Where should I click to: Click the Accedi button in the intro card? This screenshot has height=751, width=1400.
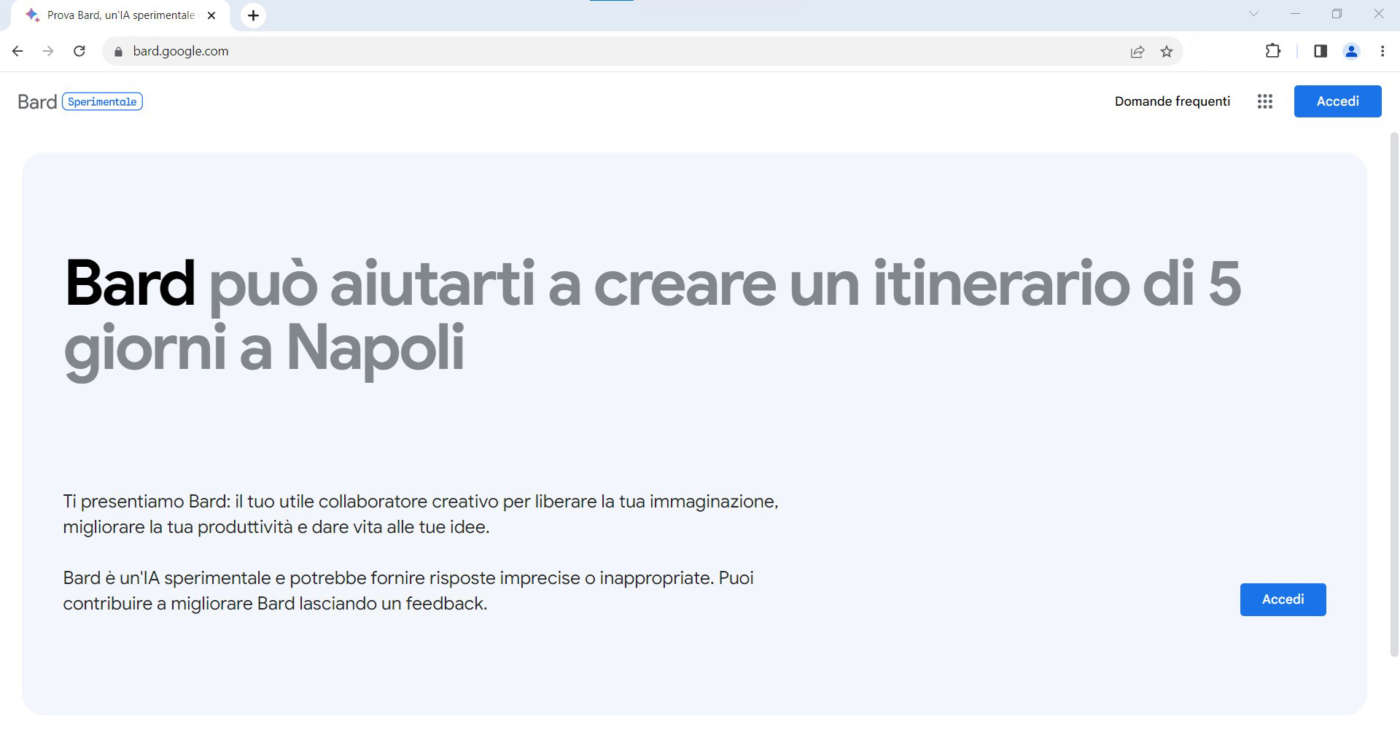pyautogui.click(x=1283, y=599)
